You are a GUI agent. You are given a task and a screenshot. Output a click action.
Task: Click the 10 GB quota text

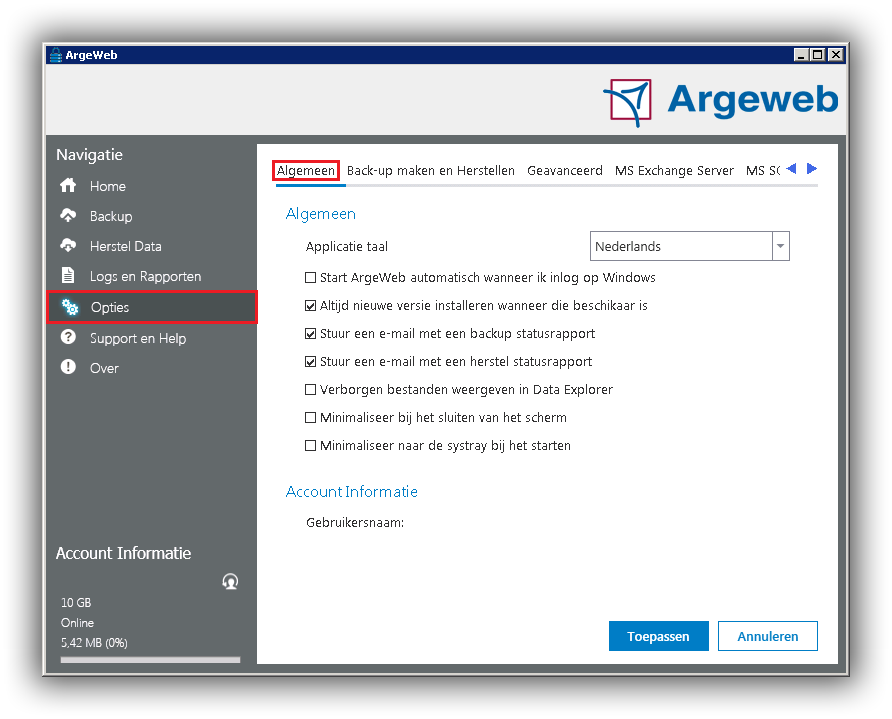click(x=76, y=602)
